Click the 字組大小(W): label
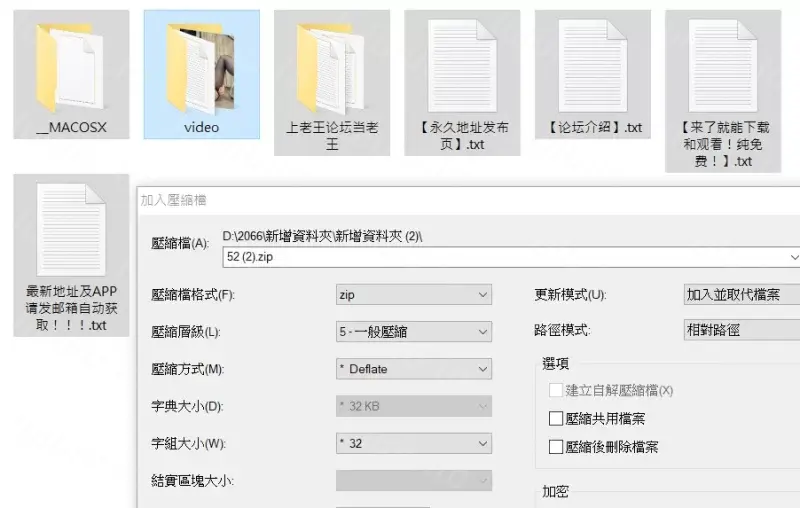 coord(189,444)
